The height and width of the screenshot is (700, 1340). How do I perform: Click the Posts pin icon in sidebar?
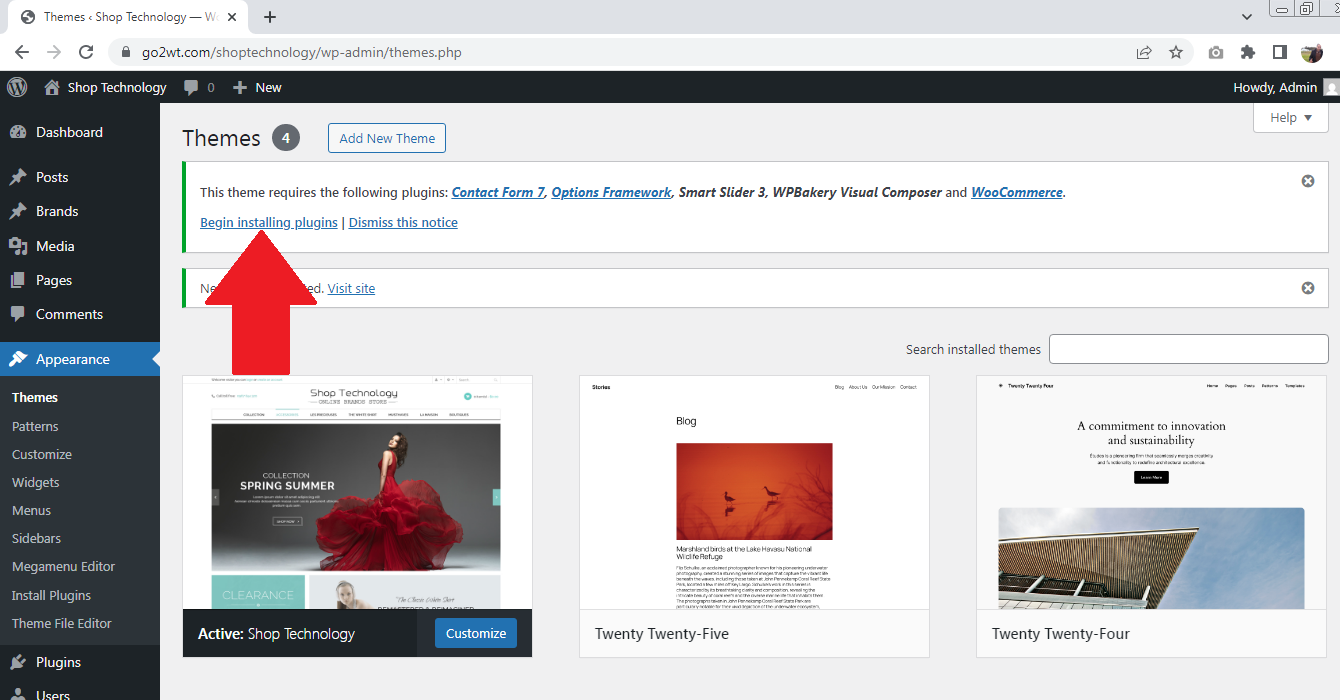(17, 177)
